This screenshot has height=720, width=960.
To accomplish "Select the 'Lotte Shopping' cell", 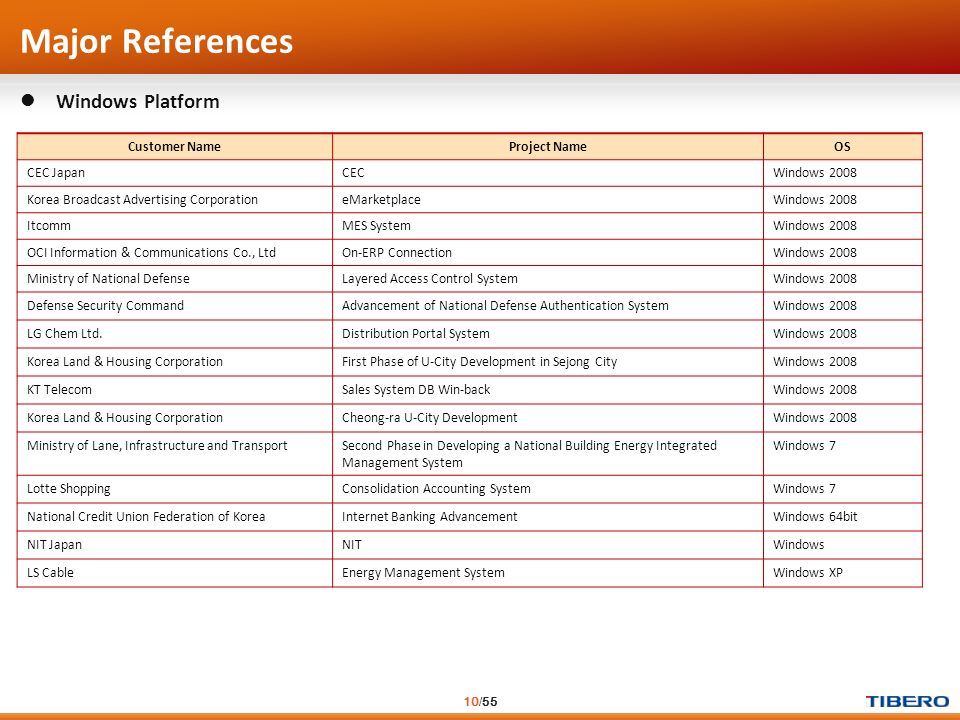I will tap(174, 489).
